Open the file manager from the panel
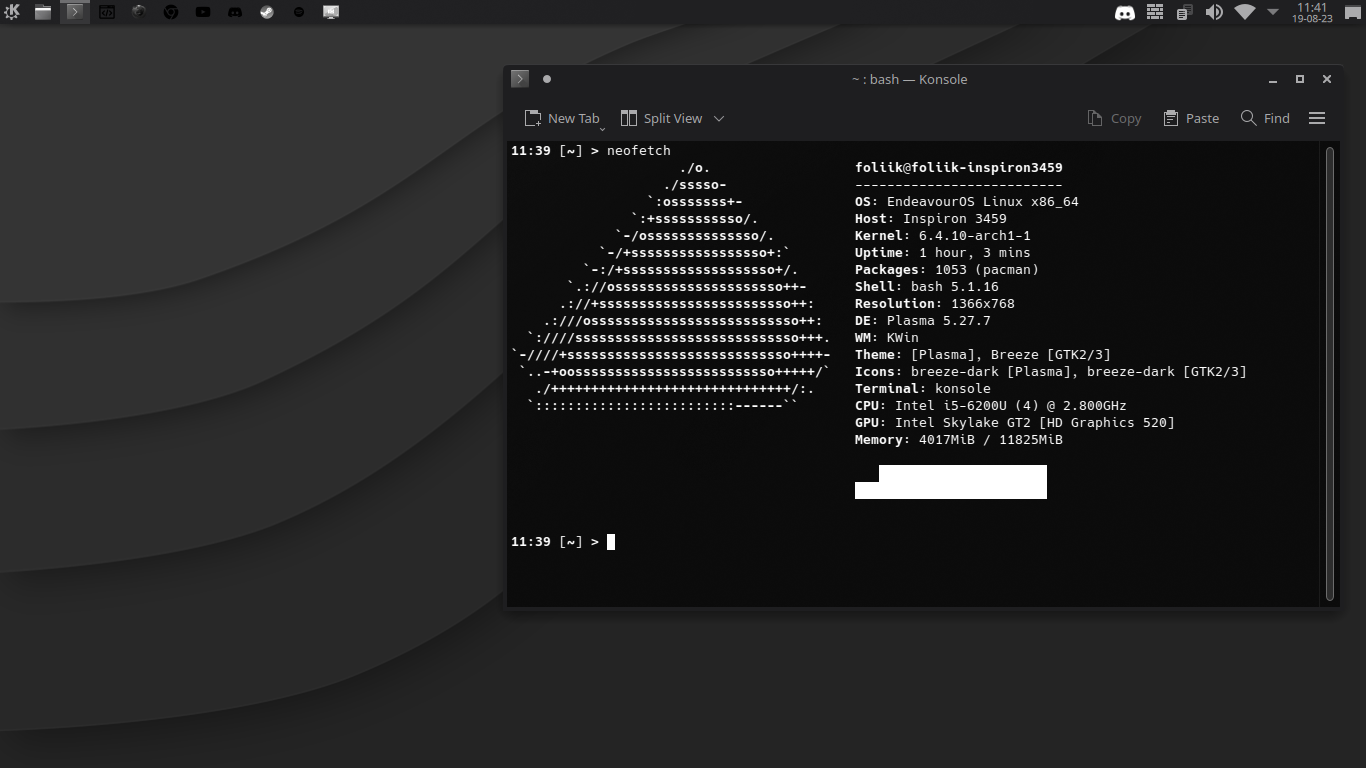Screen dimensions: 1366x768 coord(43,12)
